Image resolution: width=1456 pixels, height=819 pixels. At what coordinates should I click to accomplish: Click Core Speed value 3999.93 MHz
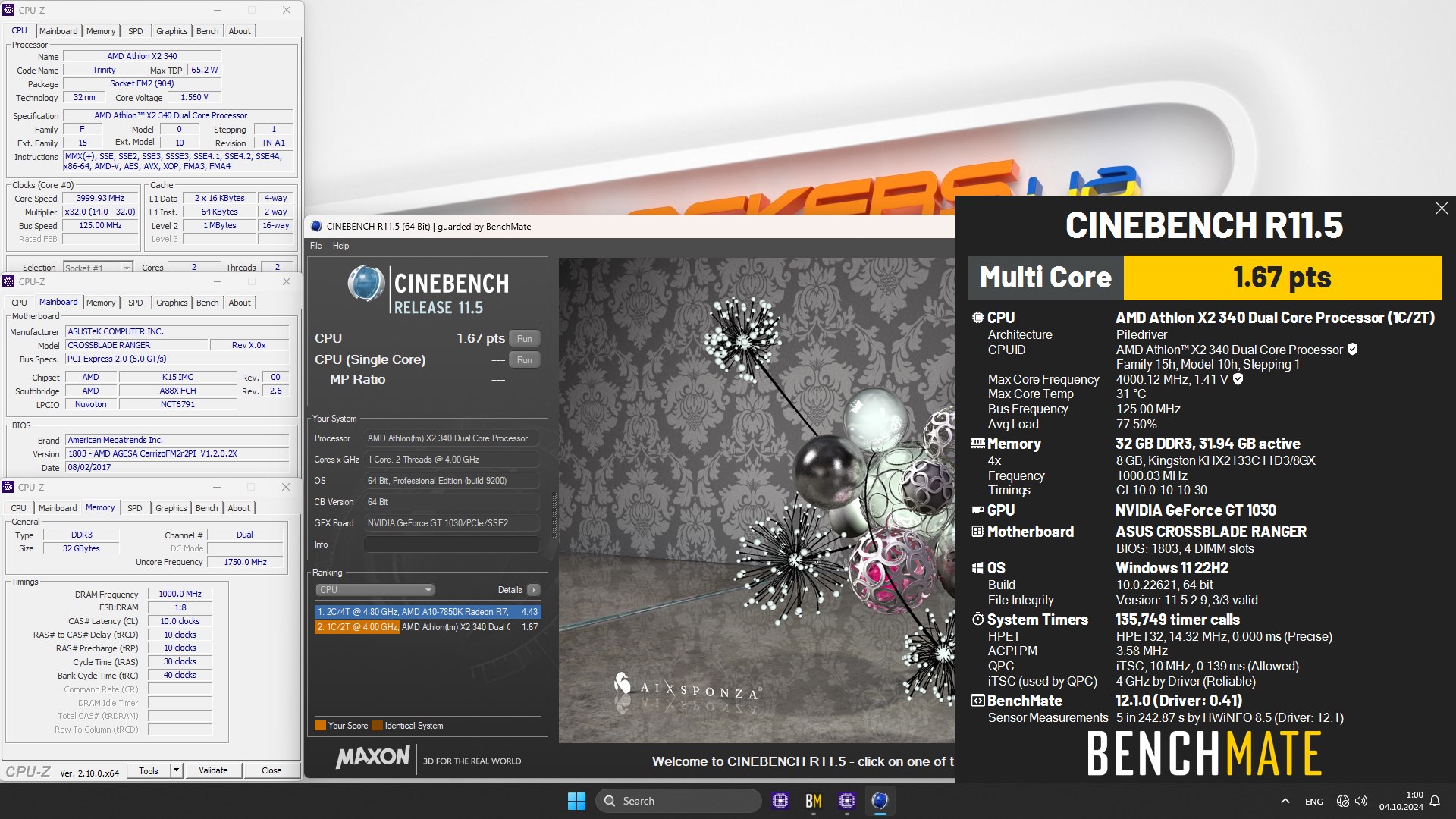point(100,199)
